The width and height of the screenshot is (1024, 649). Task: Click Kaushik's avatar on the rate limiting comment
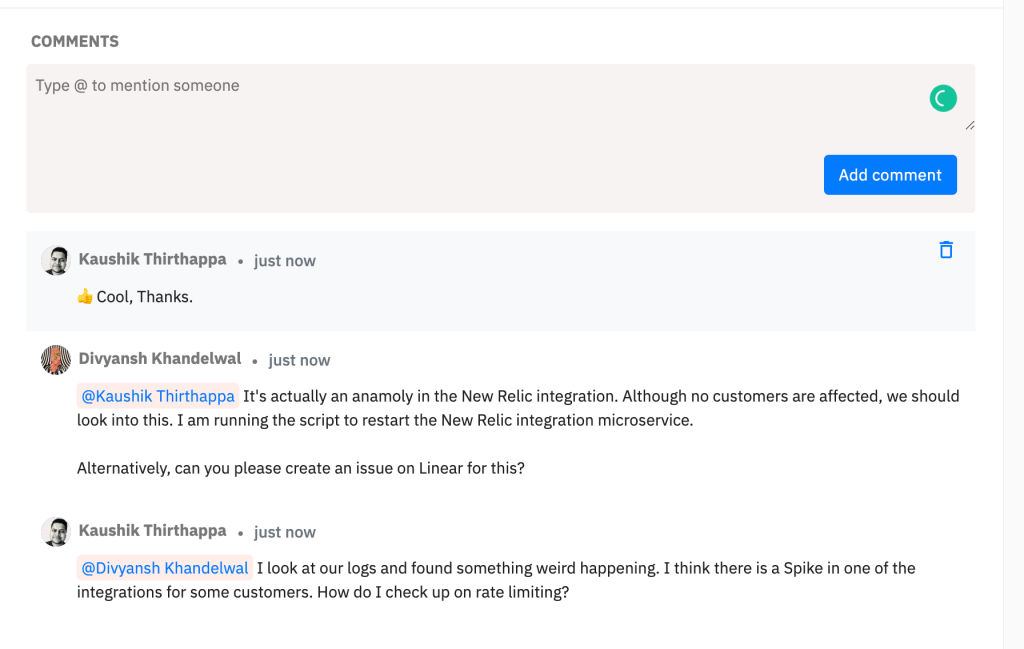(x=55, y=532)
